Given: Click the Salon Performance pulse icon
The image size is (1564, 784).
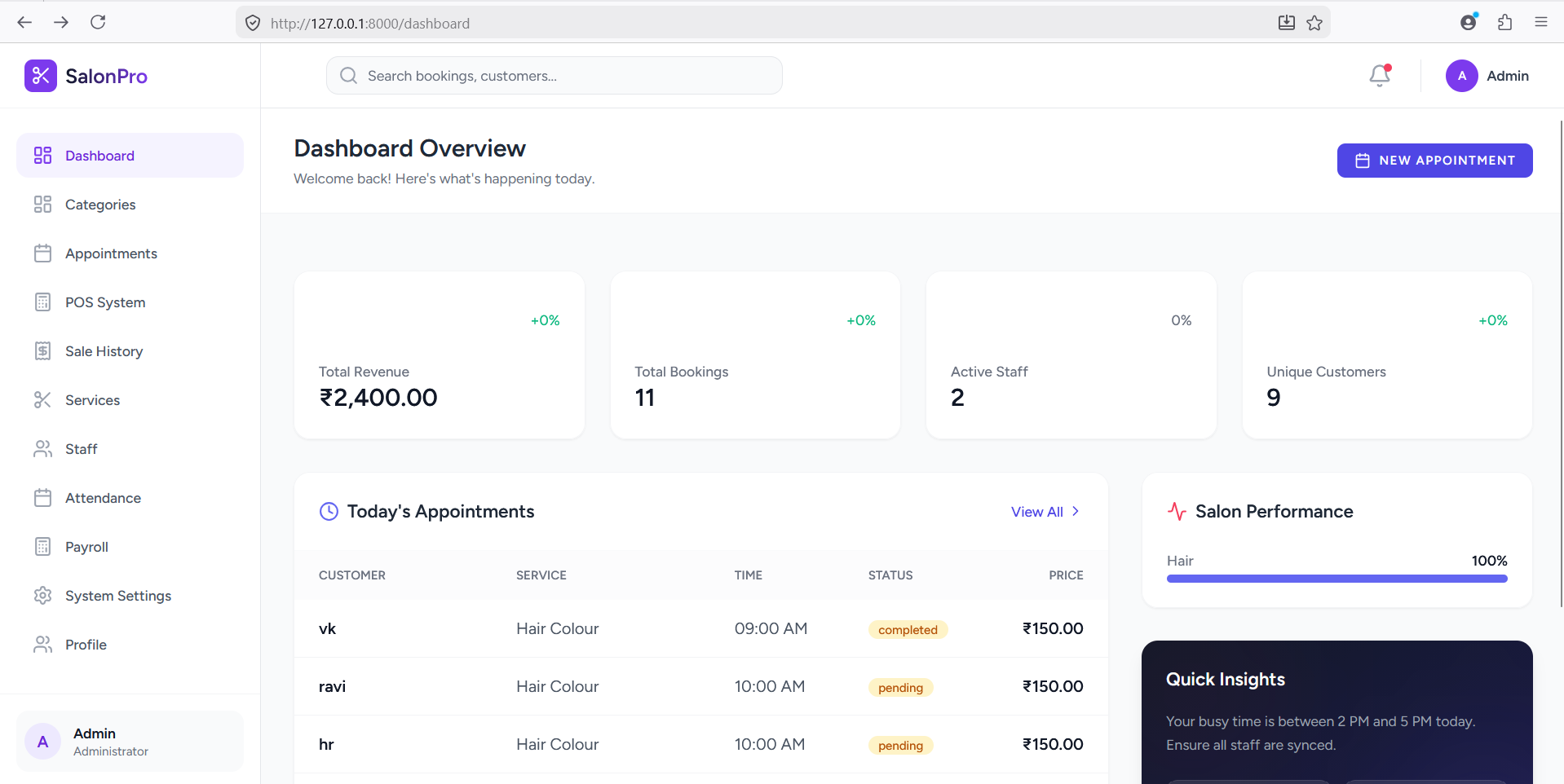Looking at the screenshot, I should 1177,511.
